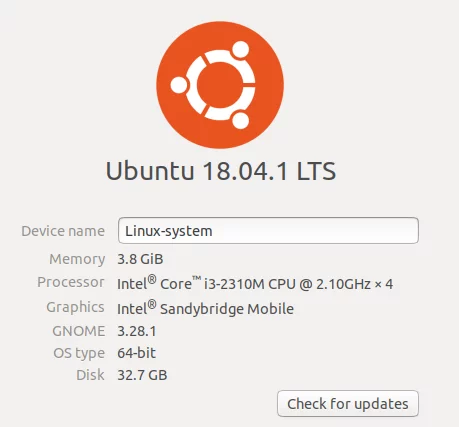The width and height of the screenshot is (459, 427).
Task: Select the GNOME version 3.28.1
Action: coord(137,331)
